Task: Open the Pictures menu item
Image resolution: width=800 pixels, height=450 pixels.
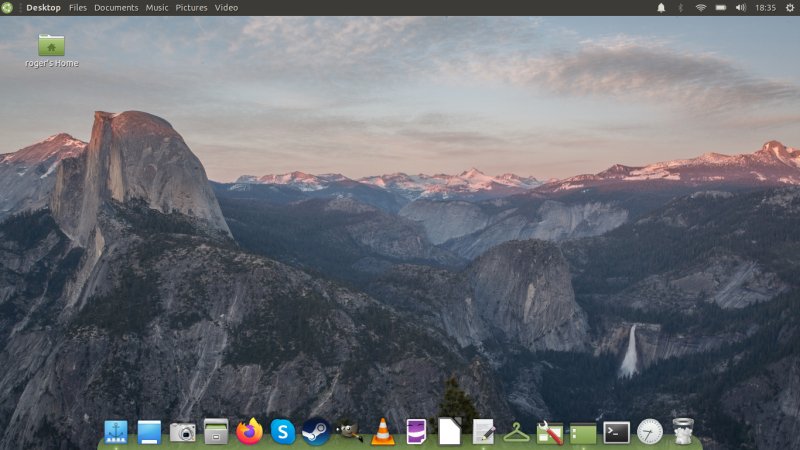Action: tap(191, 8)
